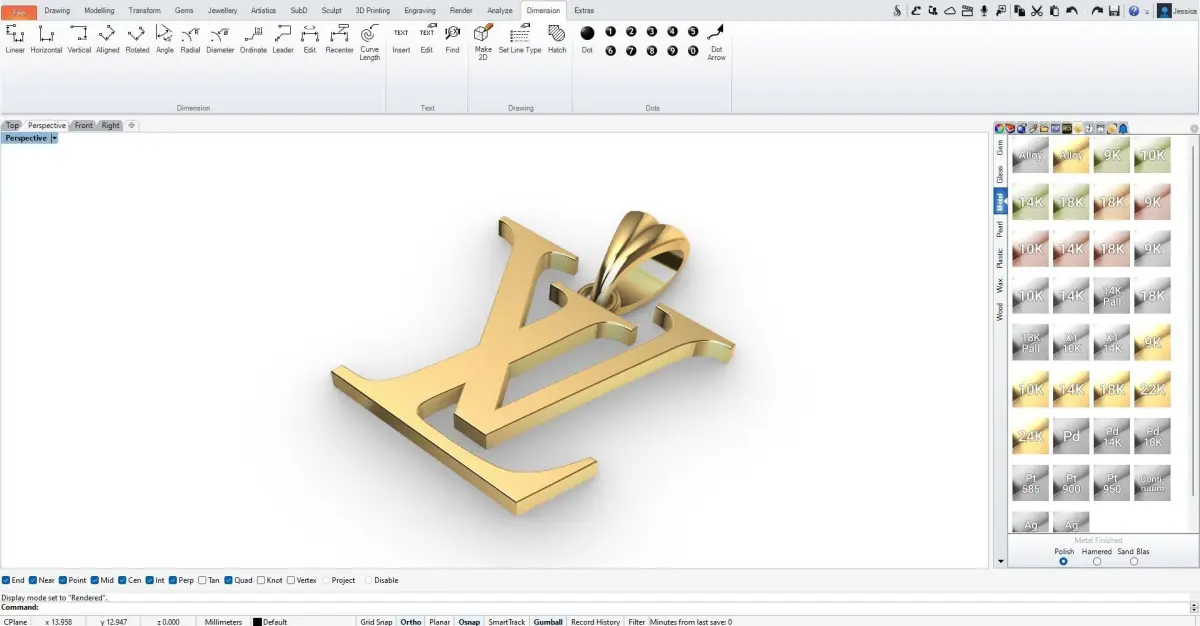Apply the 24K yellow gold material swatch

(1030, 436)
